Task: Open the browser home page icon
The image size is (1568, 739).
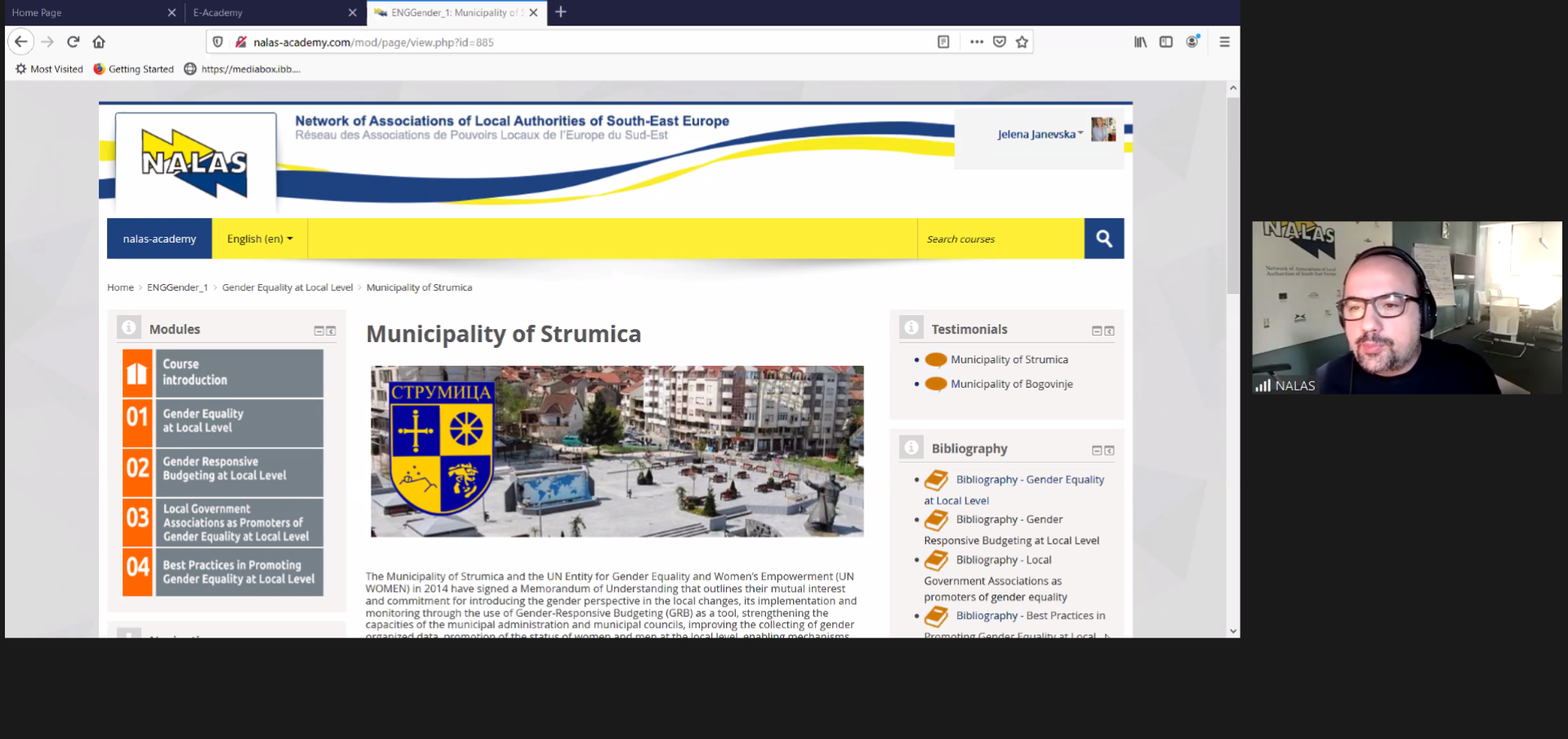Action: click(x=99, y=42)
